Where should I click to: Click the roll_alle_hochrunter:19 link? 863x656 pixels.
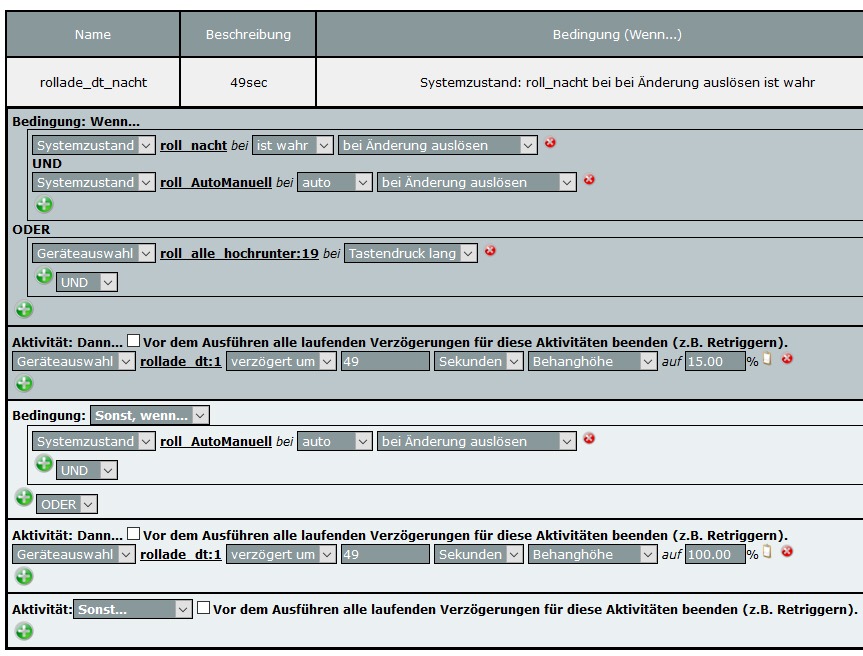click(x=239, y=253)
